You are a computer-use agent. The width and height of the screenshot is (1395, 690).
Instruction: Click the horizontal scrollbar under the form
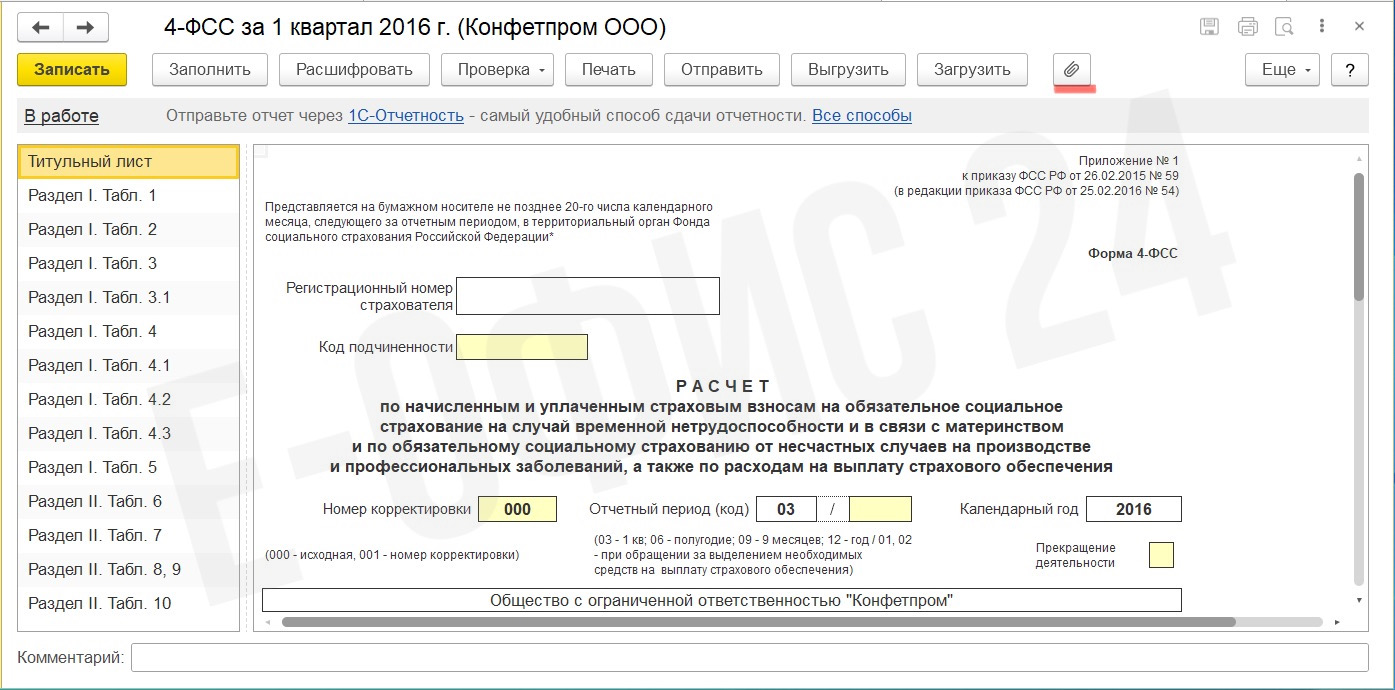coord(758,622)
